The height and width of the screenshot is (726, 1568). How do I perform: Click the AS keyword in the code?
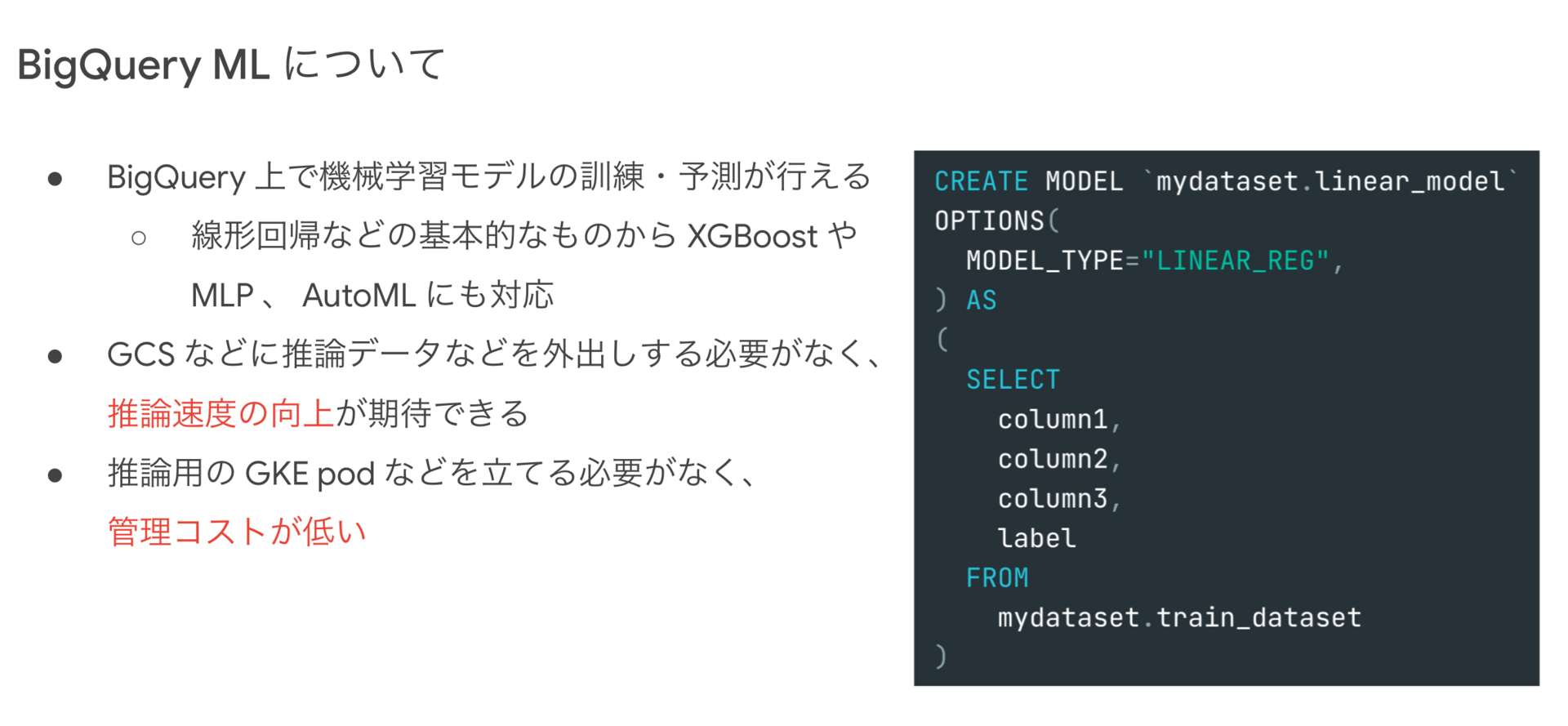coord(982,301)
